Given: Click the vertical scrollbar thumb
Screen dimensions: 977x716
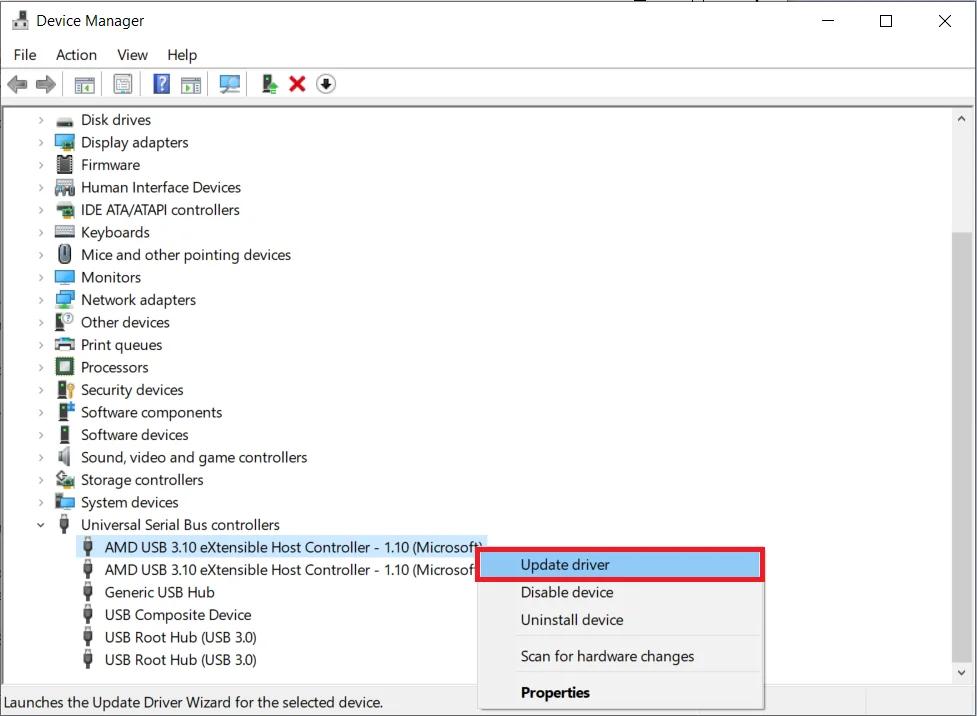Looking at the screenshot, I should (x=961, y=447).
